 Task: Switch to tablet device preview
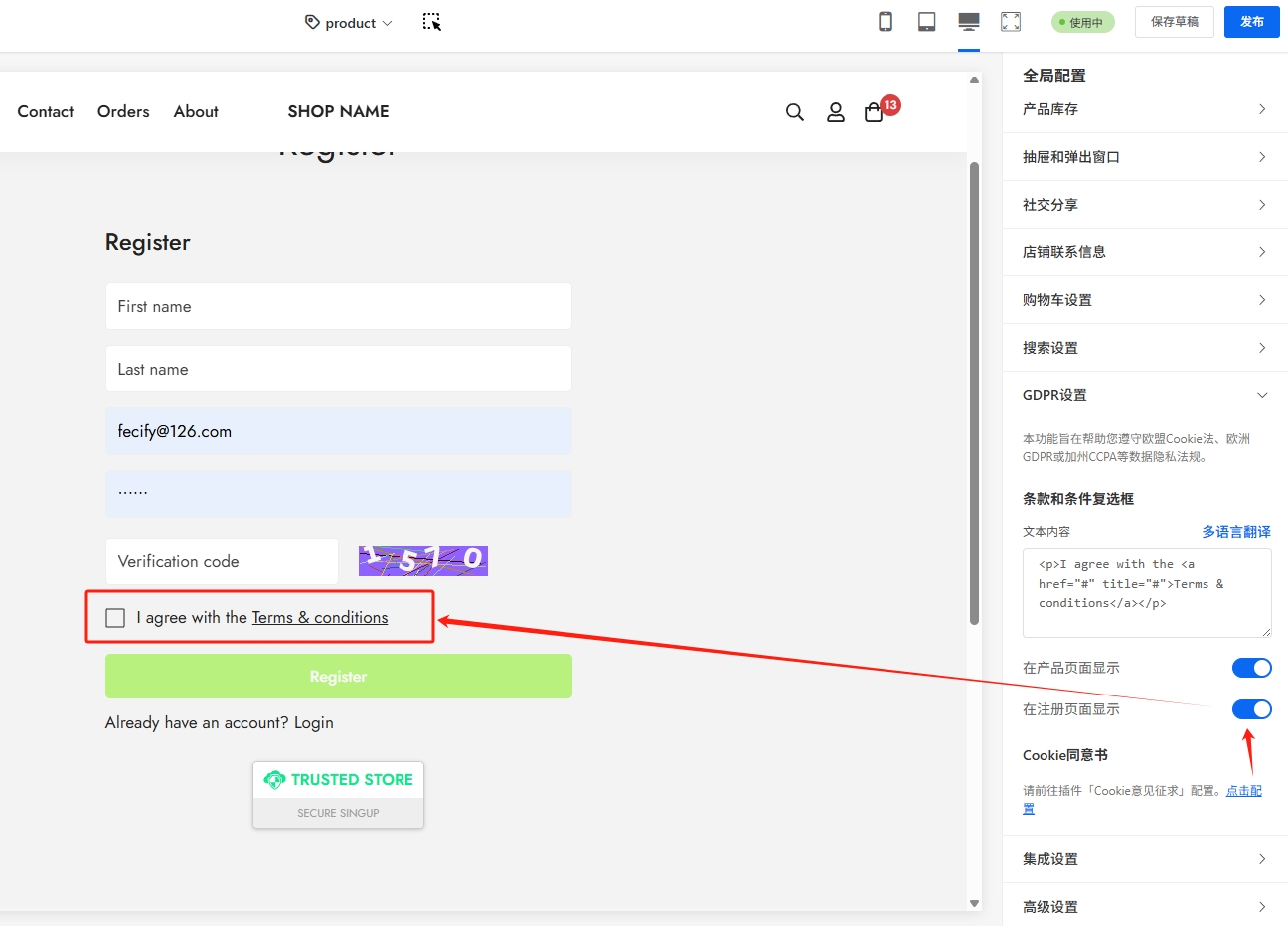pyautogui.click(x=926, y=22)
